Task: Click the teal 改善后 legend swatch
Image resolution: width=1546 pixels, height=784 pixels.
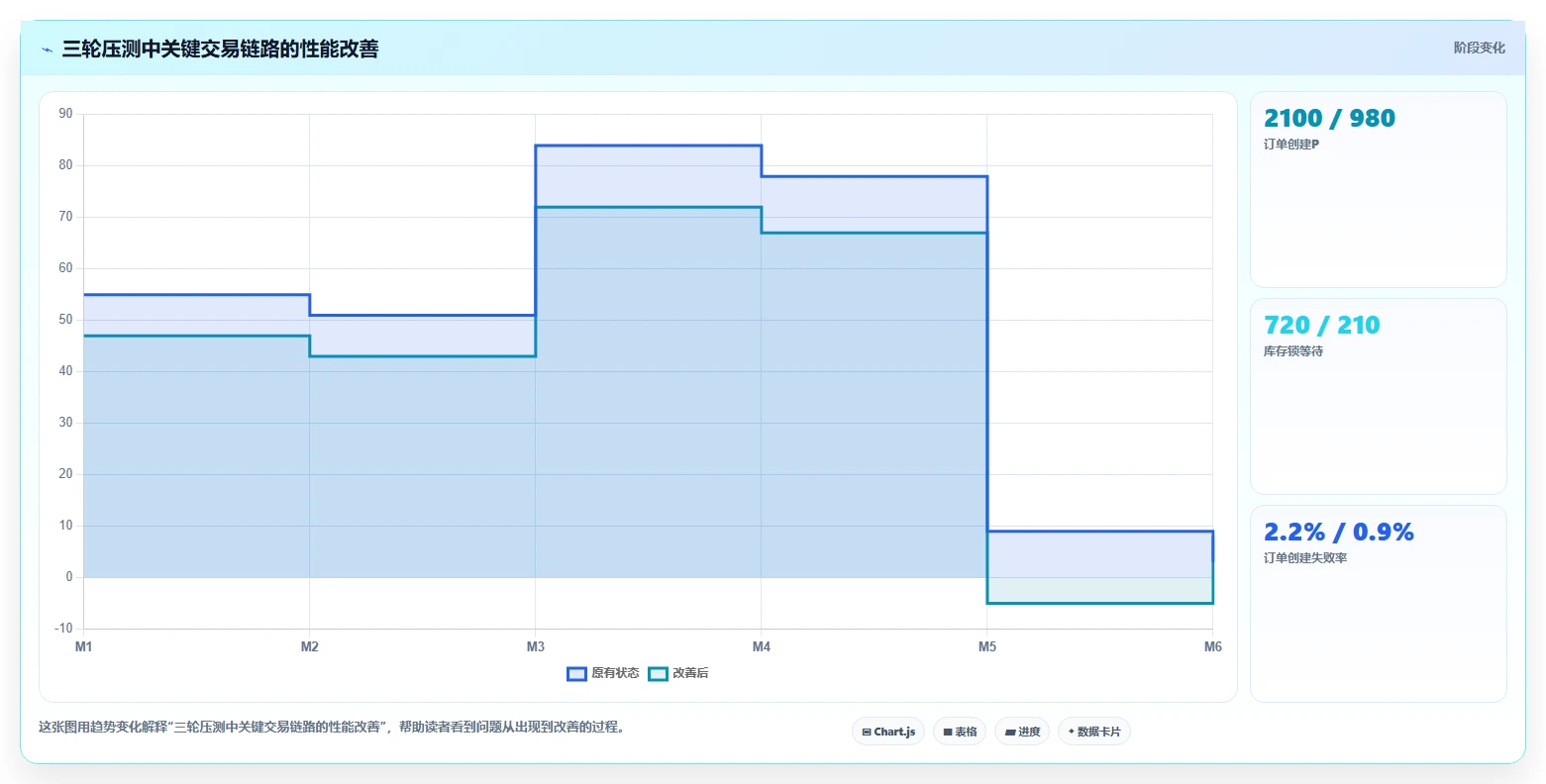Action: [659, 674]
